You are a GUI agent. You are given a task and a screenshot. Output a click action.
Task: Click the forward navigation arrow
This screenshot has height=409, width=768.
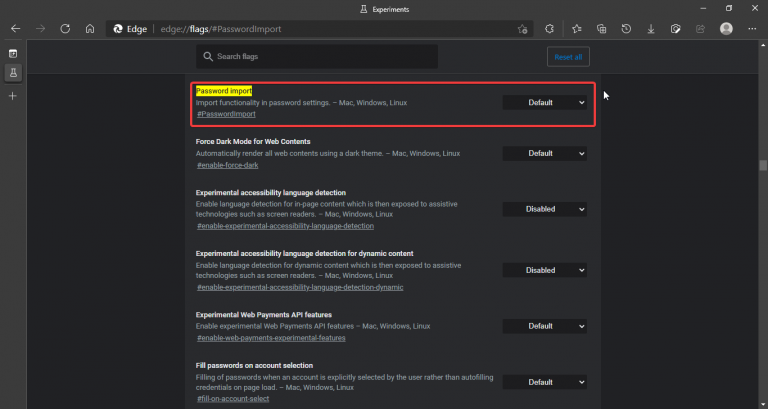41,29
